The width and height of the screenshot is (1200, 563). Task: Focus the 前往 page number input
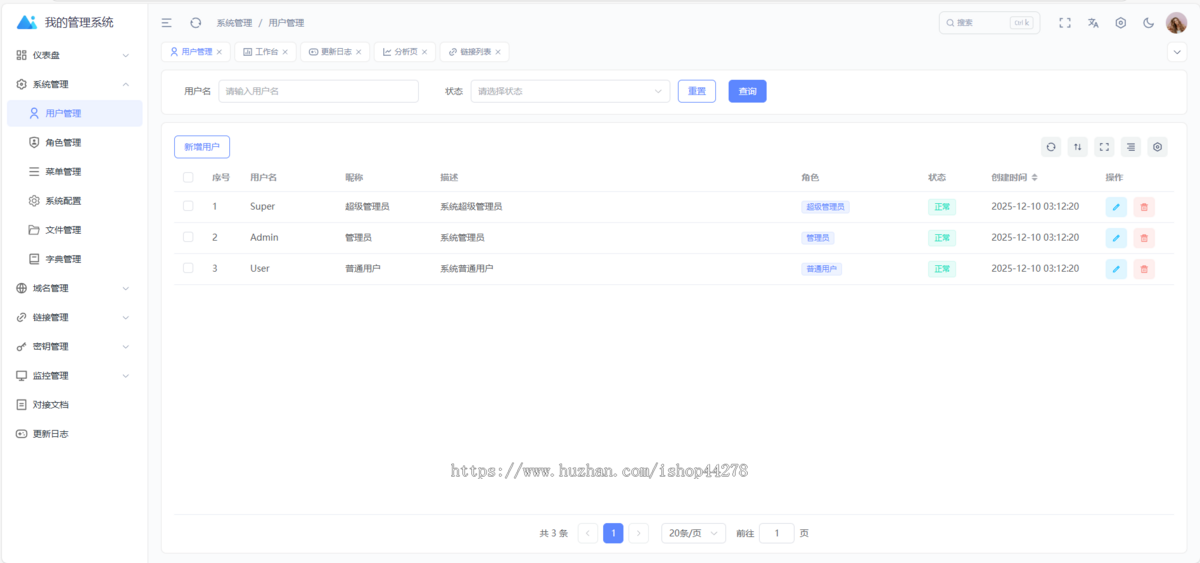[777, 533]
